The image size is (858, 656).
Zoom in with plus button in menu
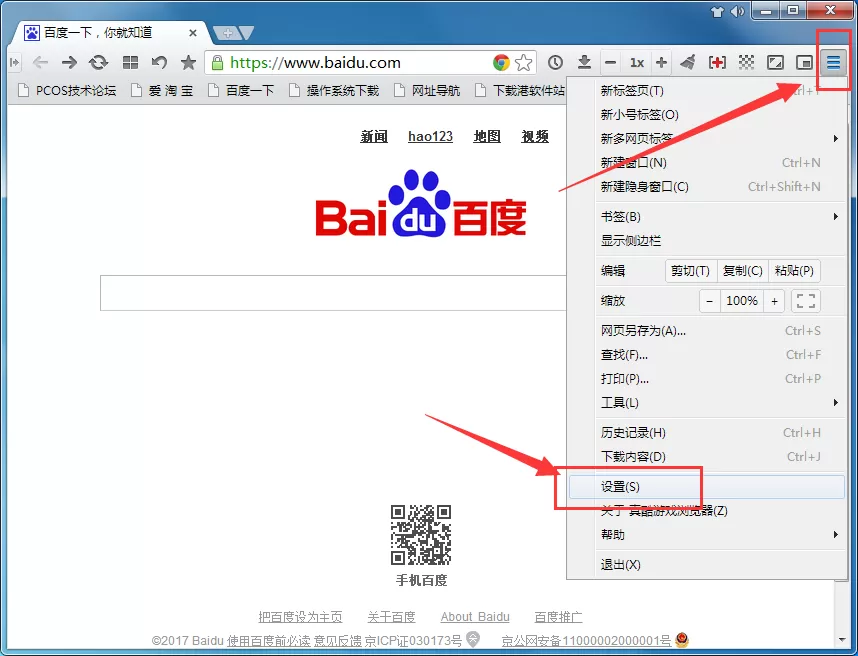[x=774, y=301]
